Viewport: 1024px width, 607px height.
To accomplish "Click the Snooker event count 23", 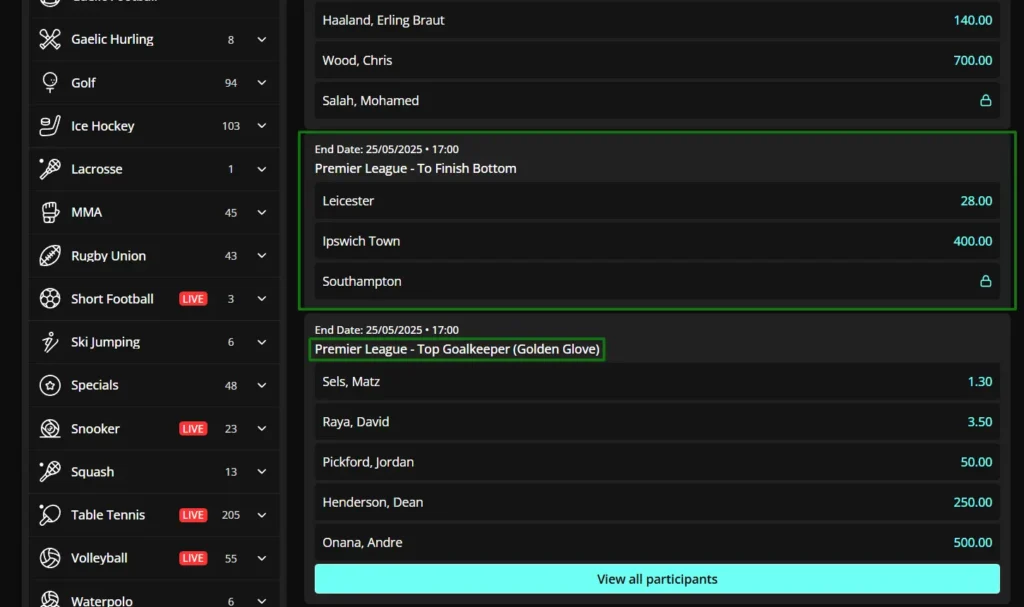I will (231, 429).
